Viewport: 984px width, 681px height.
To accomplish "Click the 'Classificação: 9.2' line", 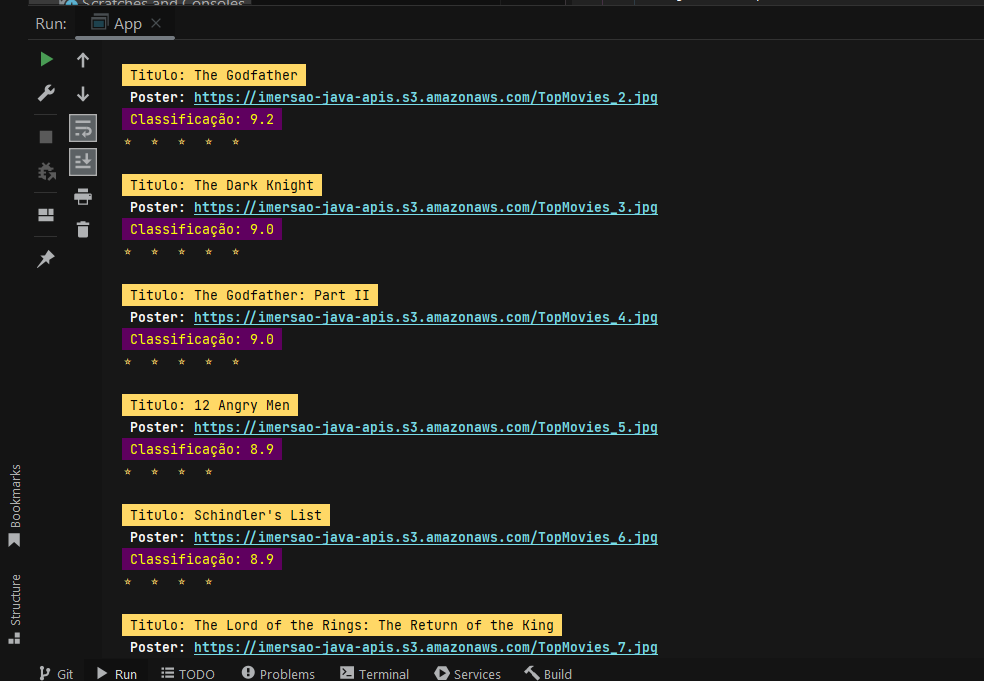I will coord(202,119).
